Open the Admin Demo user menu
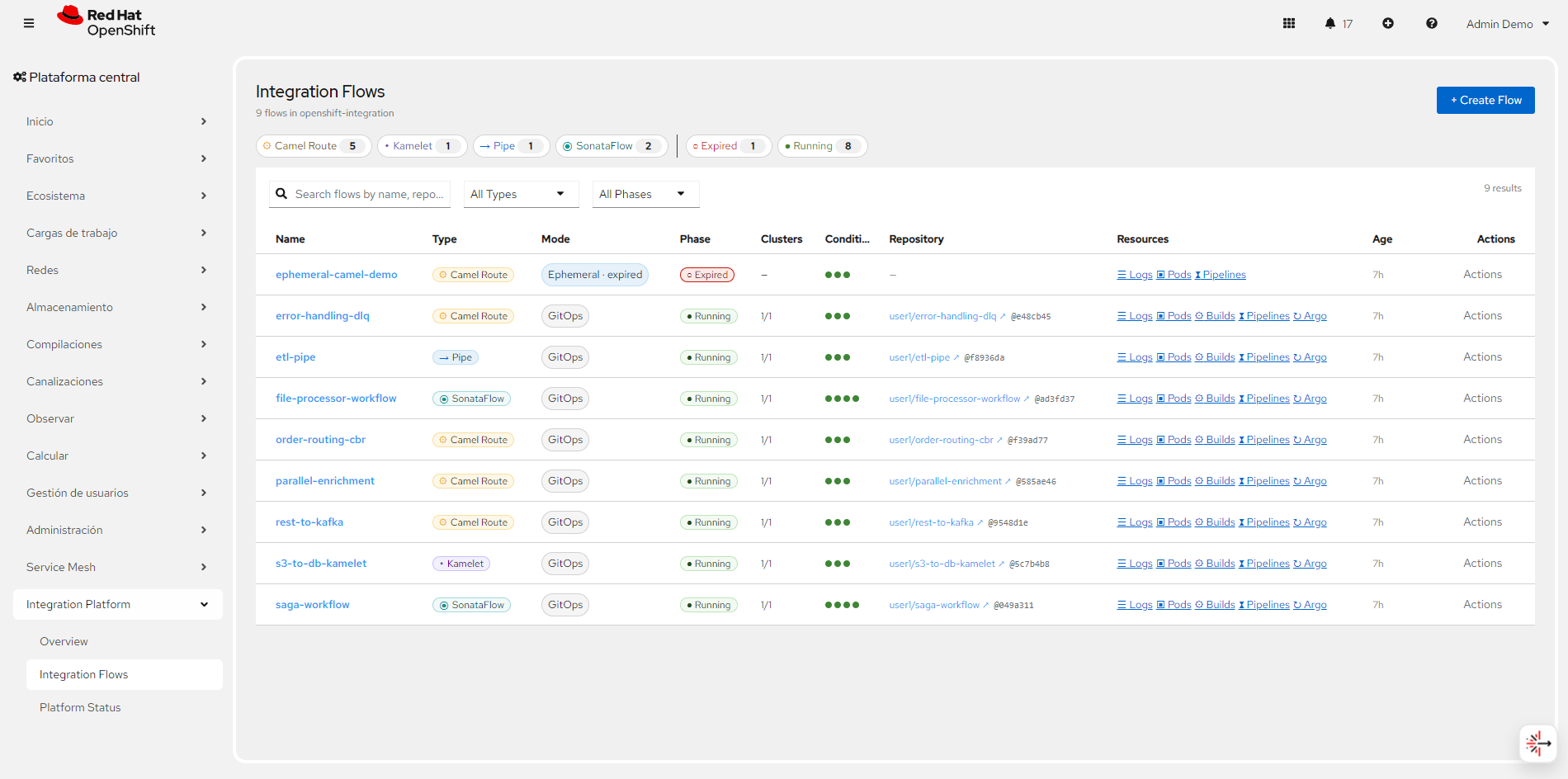 (1508, 24)
